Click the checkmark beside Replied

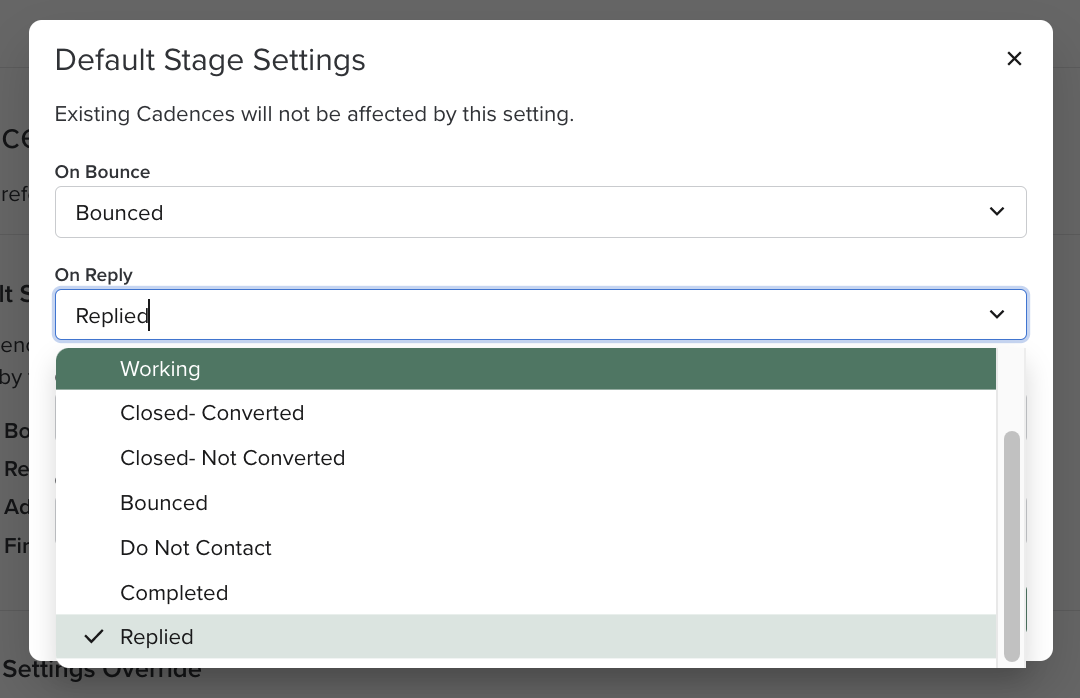[x=94, y=637]
